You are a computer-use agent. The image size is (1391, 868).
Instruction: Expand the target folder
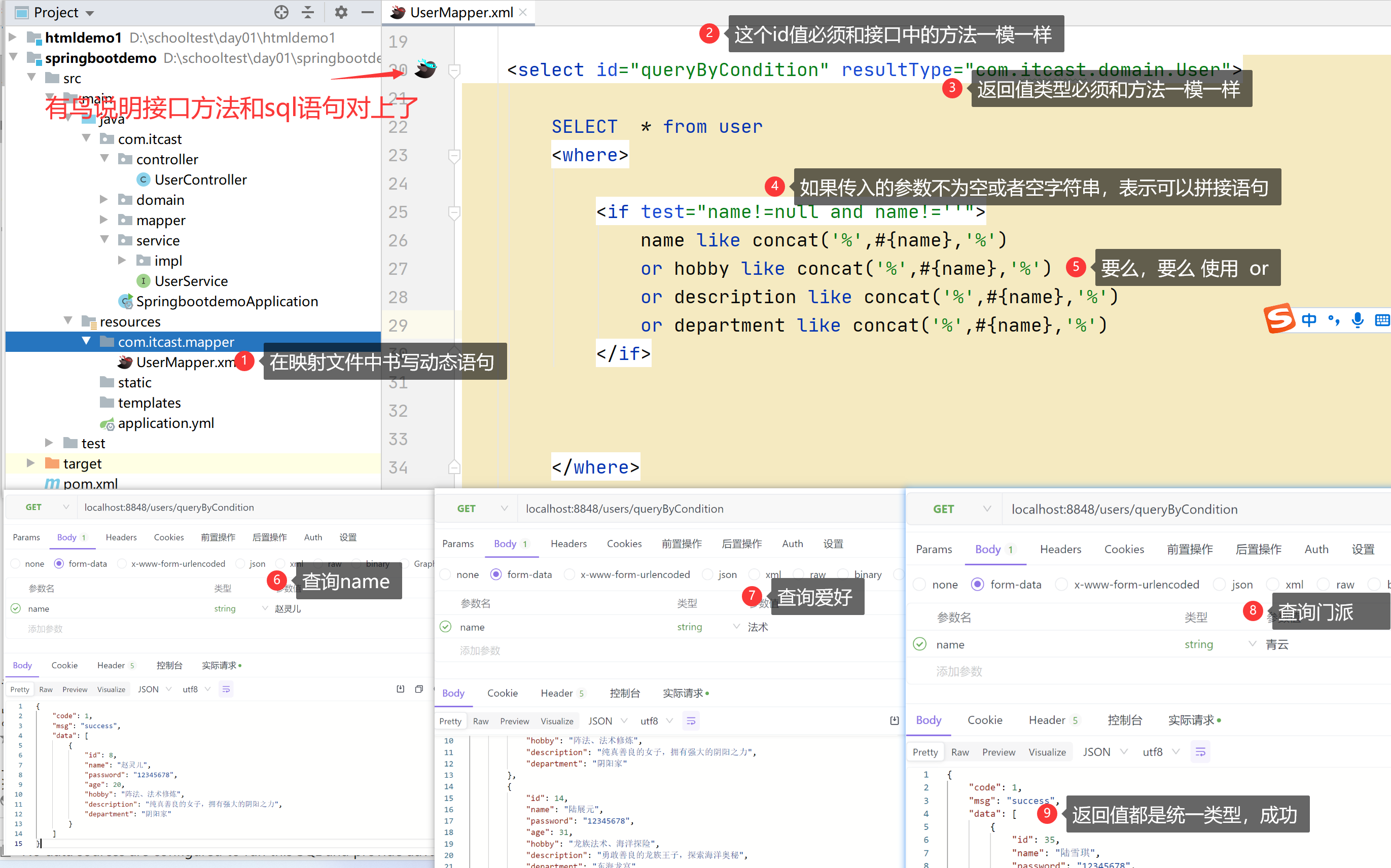pos(31,463)
